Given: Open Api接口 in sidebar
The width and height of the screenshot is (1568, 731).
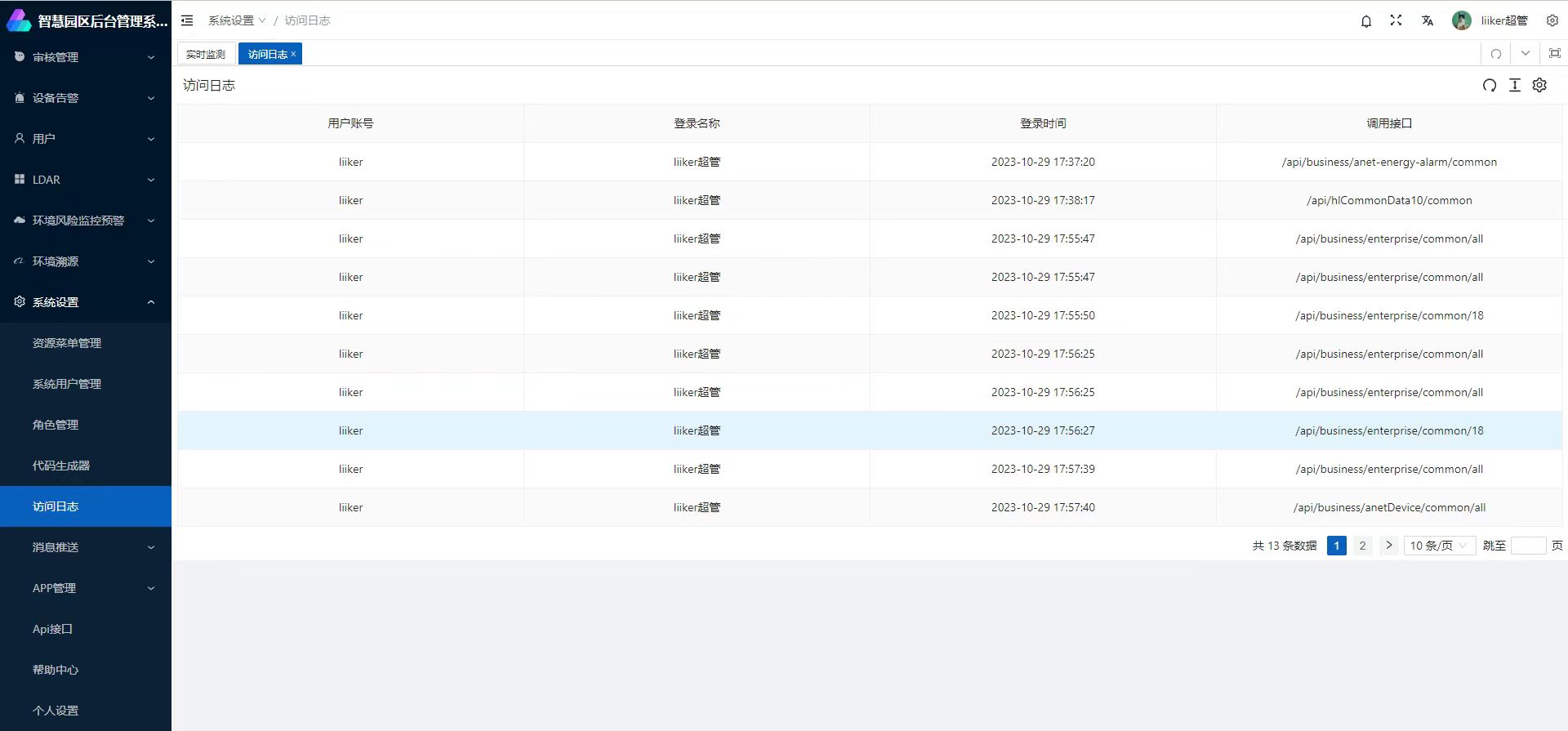Looking at the screenshot, I should click(86, 629).
